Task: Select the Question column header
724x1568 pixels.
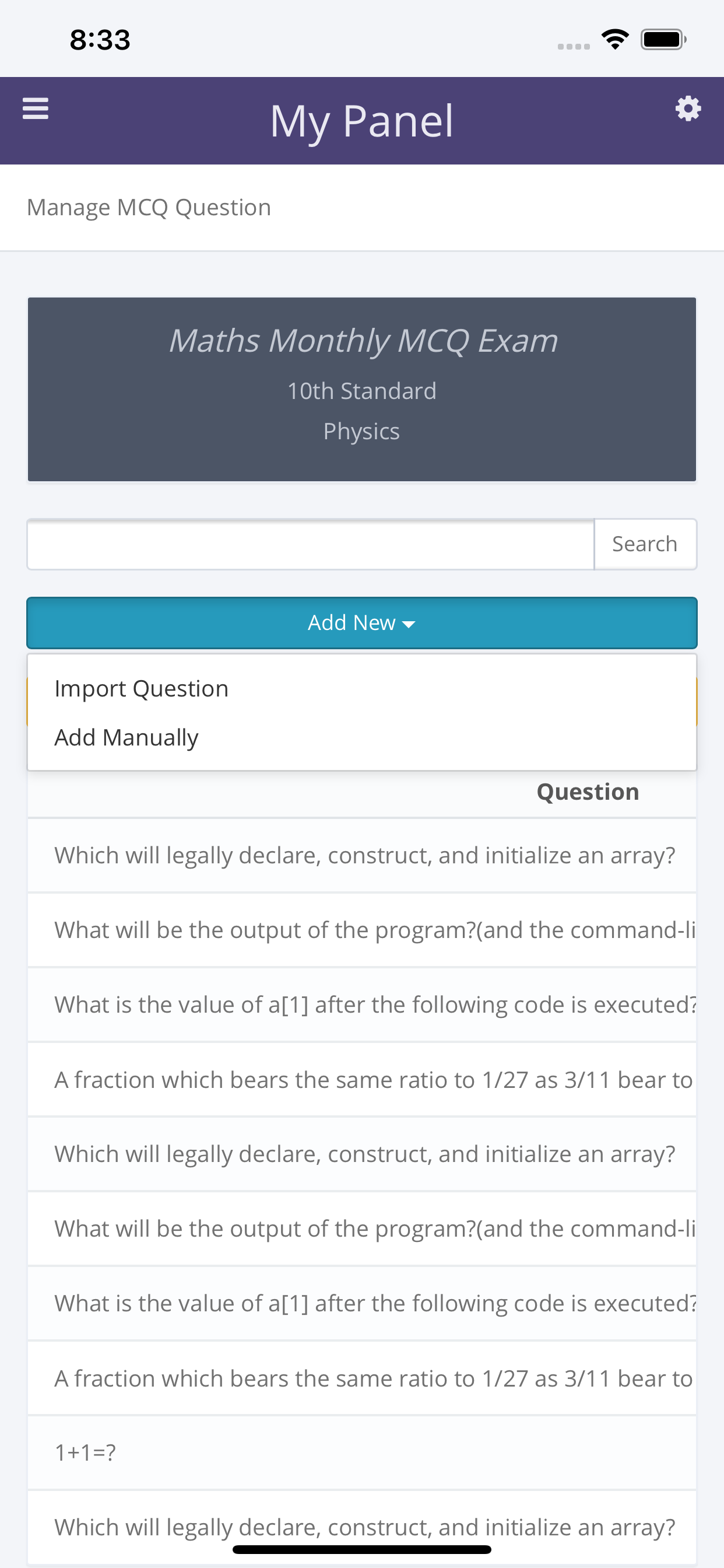Action: 588,792
